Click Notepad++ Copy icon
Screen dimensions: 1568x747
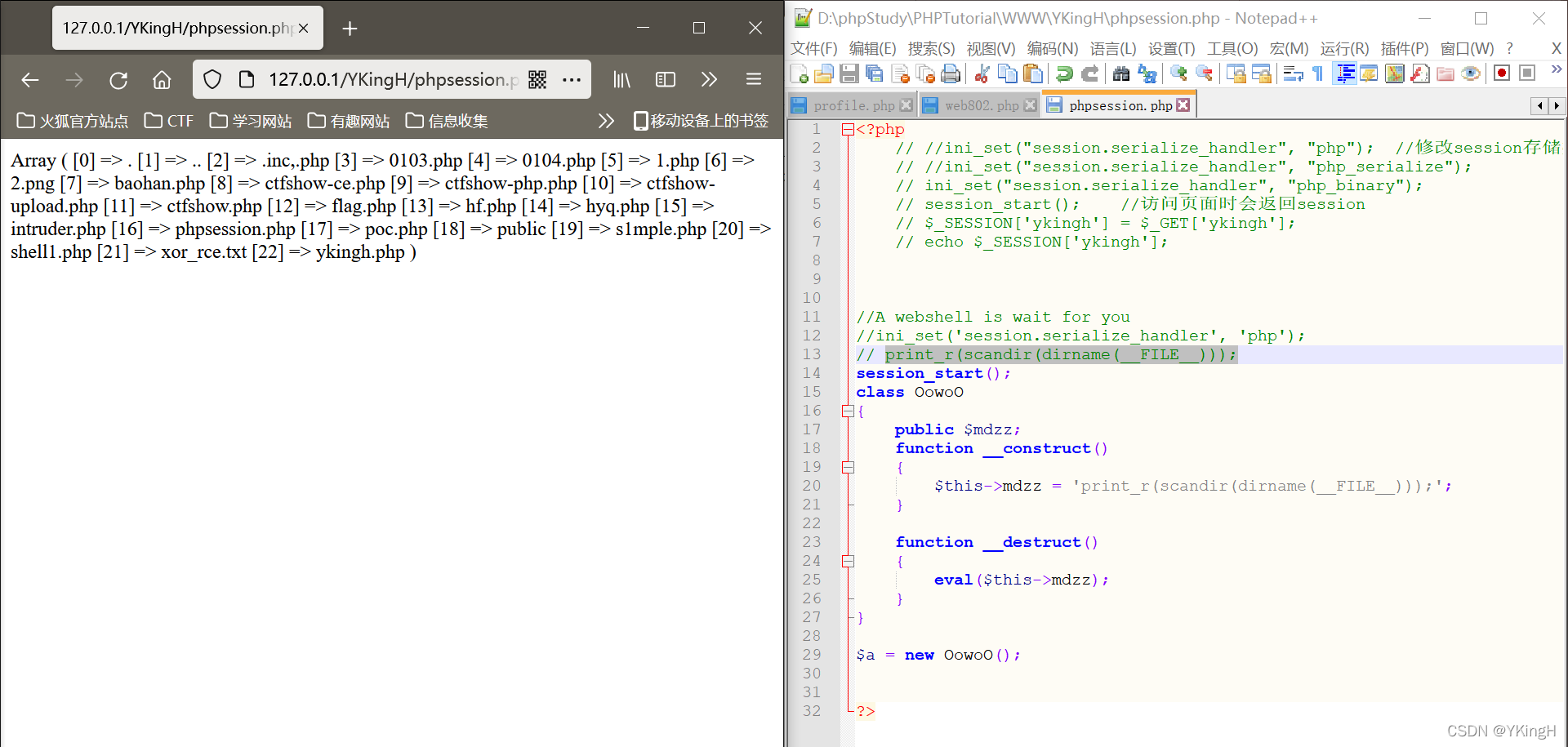point(1008,74)
